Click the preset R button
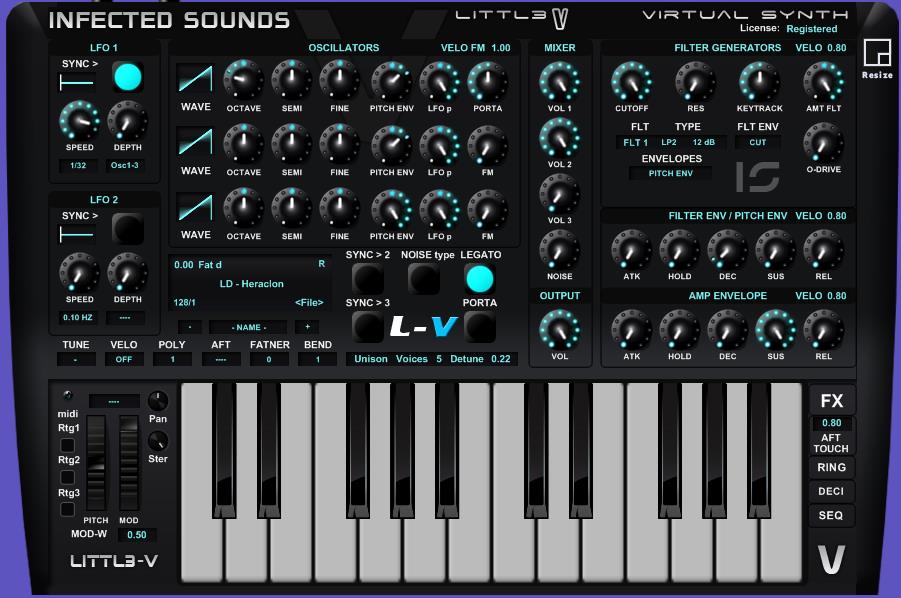901x598 pixels. pyautogui.click(x=321, y=264)
